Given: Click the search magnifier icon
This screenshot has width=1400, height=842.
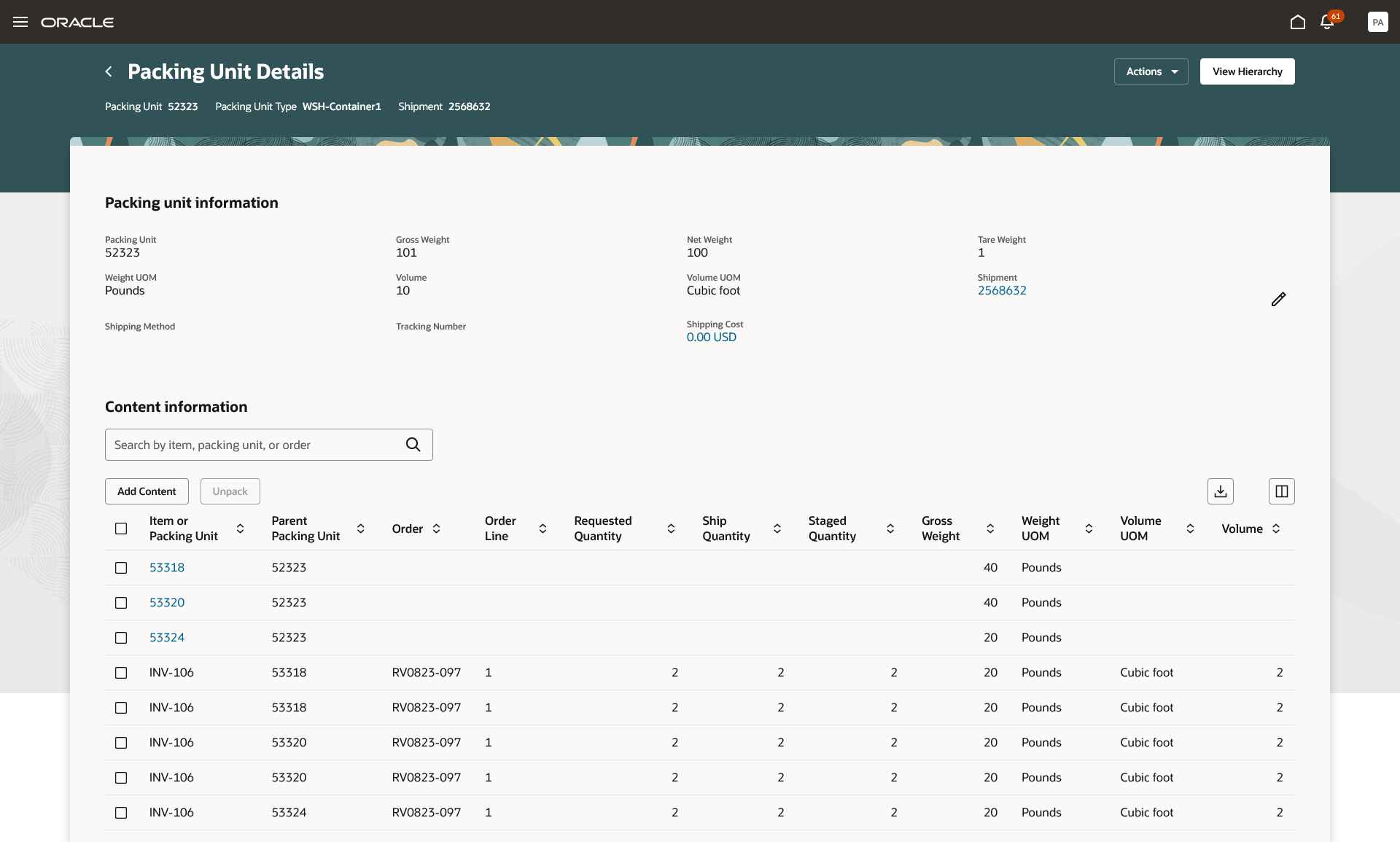Looking at the screenshot, I should pyautogui.click(x=413, y=445).
